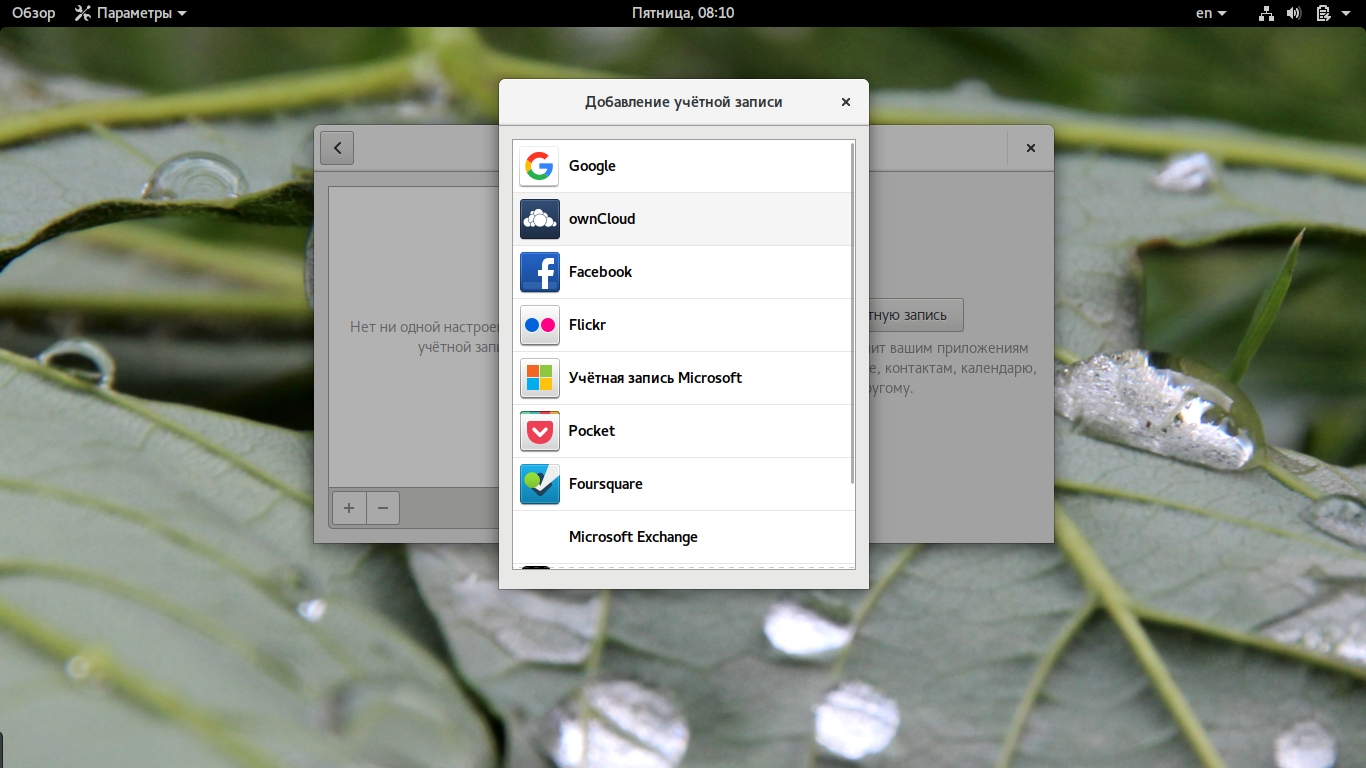Open the Параметры application menu
This screenshot has width=1366, height=768.
[x=130, y=13]
